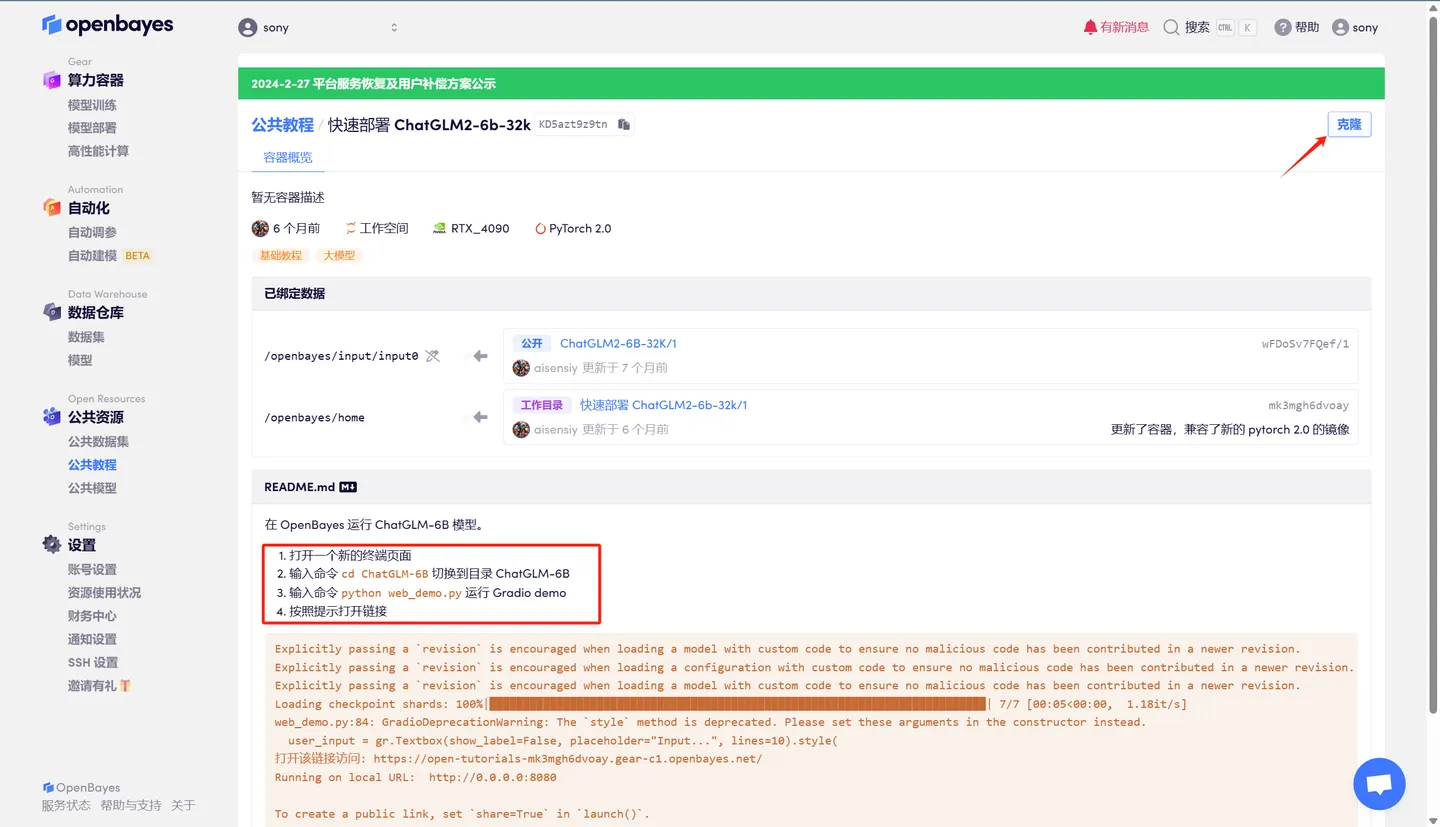Open Auto Modeling (自动建模) BETA page

92,256
